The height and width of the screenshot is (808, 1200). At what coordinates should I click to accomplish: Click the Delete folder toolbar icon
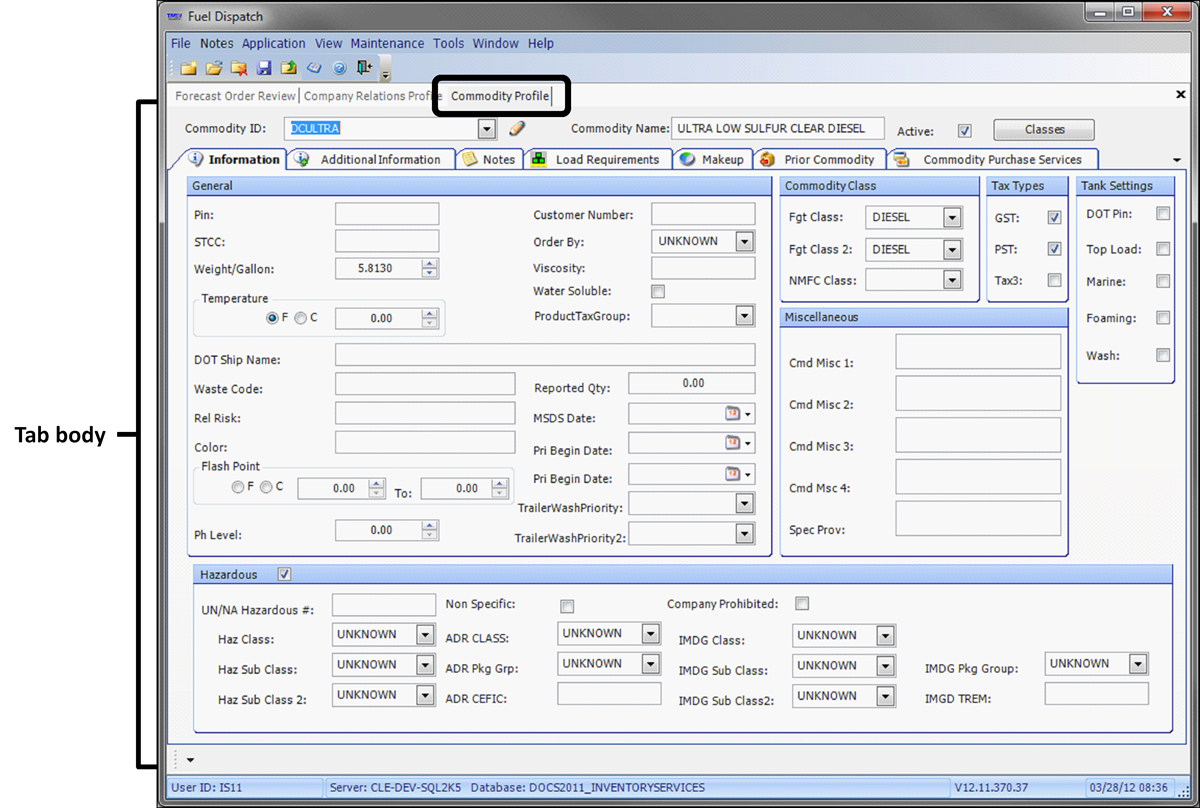238,68
